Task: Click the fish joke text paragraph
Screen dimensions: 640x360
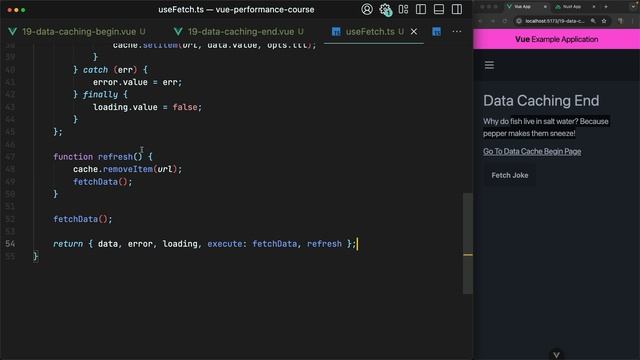Action: tap(546, 127)
